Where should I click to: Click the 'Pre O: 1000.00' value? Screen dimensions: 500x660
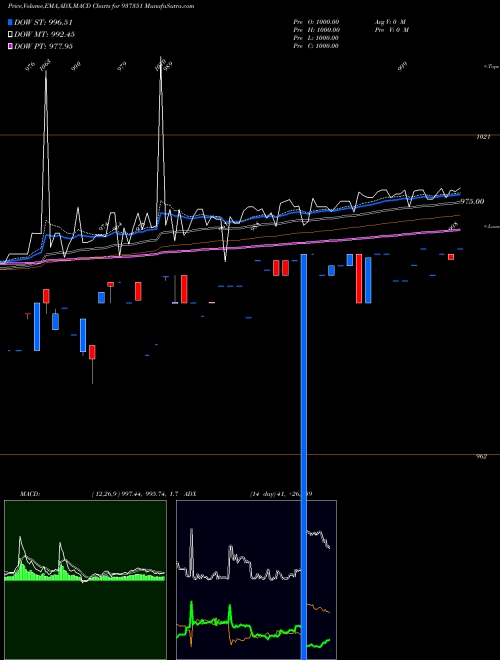[x=316, y=21]
